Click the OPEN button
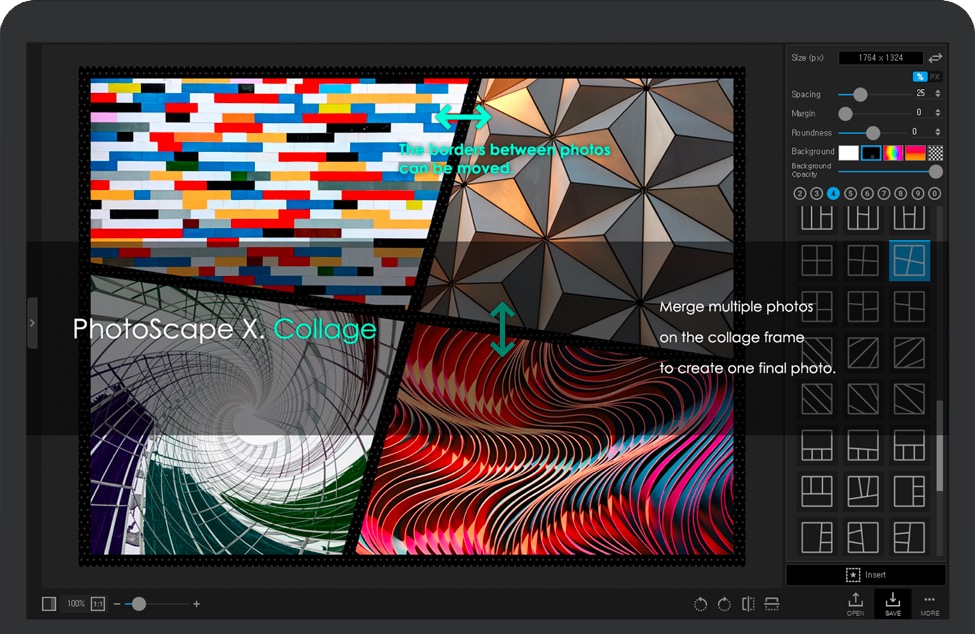 (x=855, y=604)
